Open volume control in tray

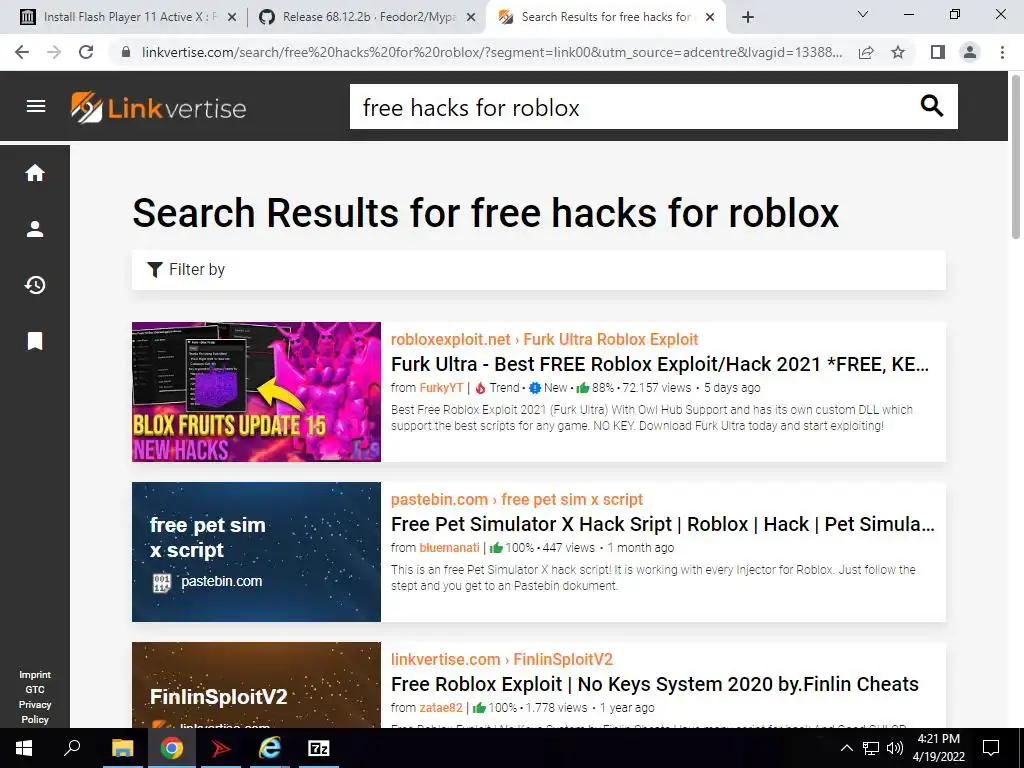(x=895, y=748)
